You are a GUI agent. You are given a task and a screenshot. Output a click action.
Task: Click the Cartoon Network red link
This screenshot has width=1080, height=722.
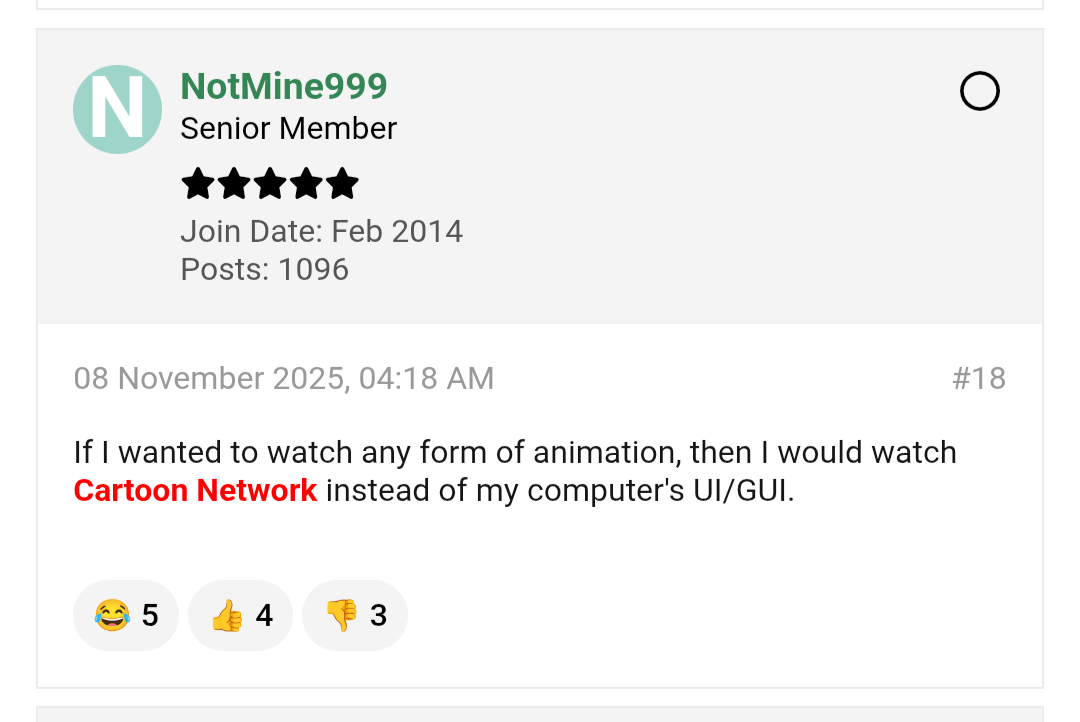[195, 491]
